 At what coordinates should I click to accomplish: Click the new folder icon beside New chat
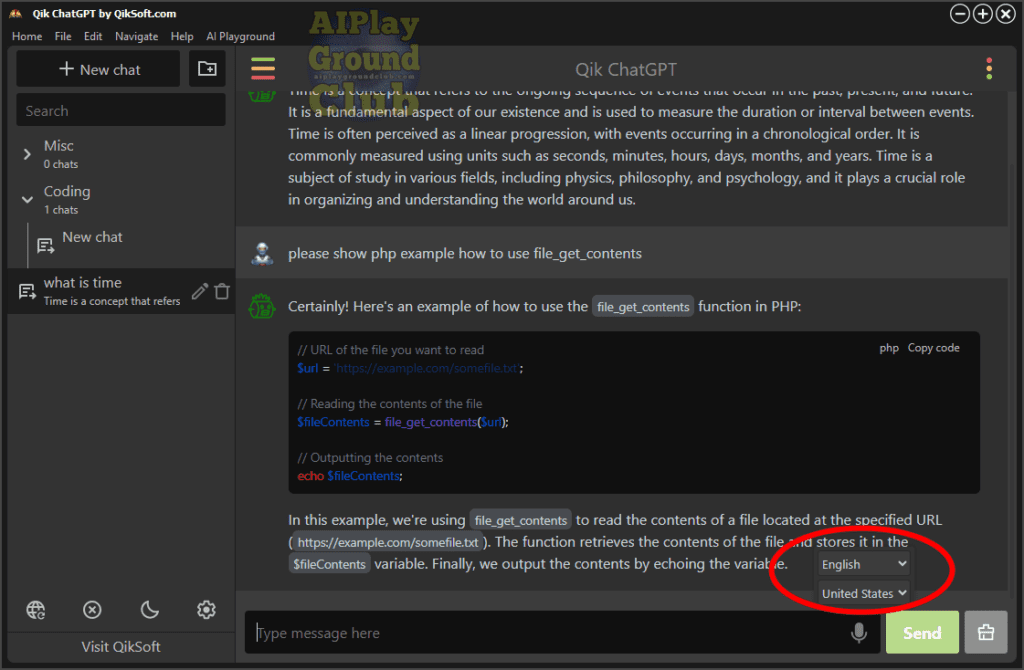click(207, 69)
